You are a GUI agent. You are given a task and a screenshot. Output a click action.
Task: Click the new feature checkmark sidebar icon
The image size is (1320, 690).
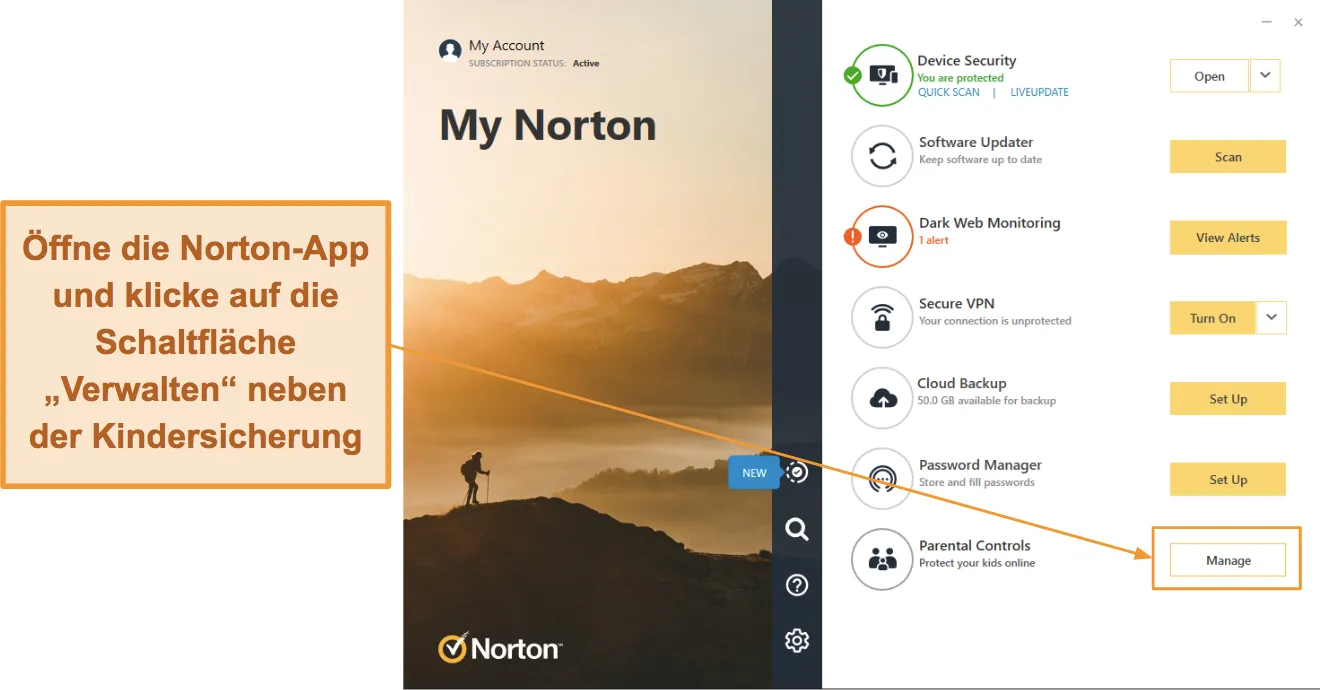pos(797,472)
